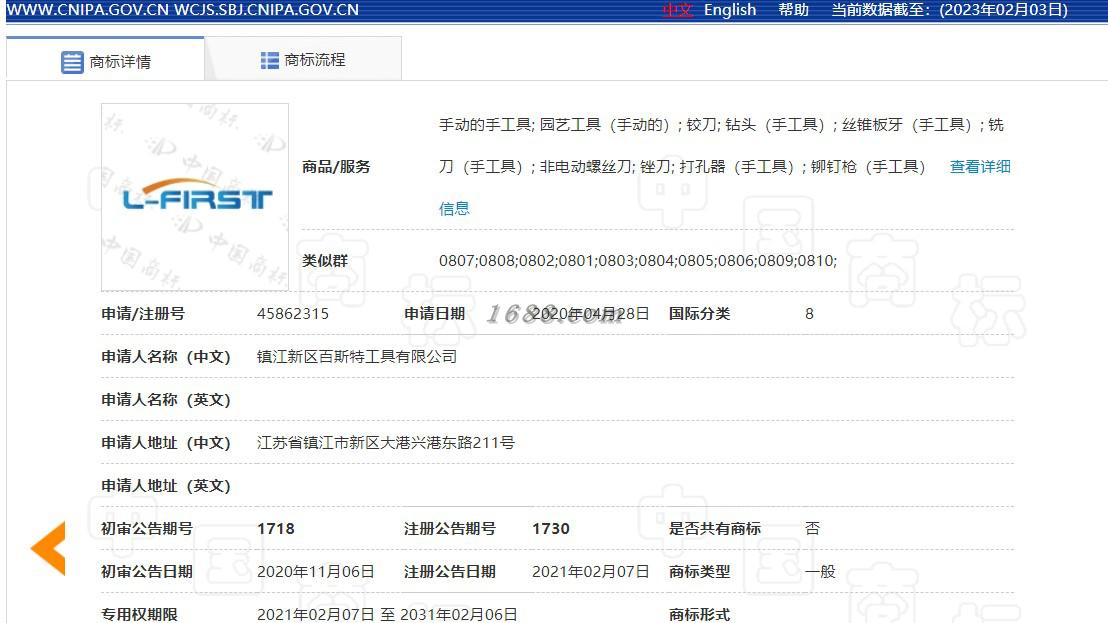The image size is (1108, 623).
Task: Select registration announcement date 2021年02月07日
Action: [x=591, y=571]
